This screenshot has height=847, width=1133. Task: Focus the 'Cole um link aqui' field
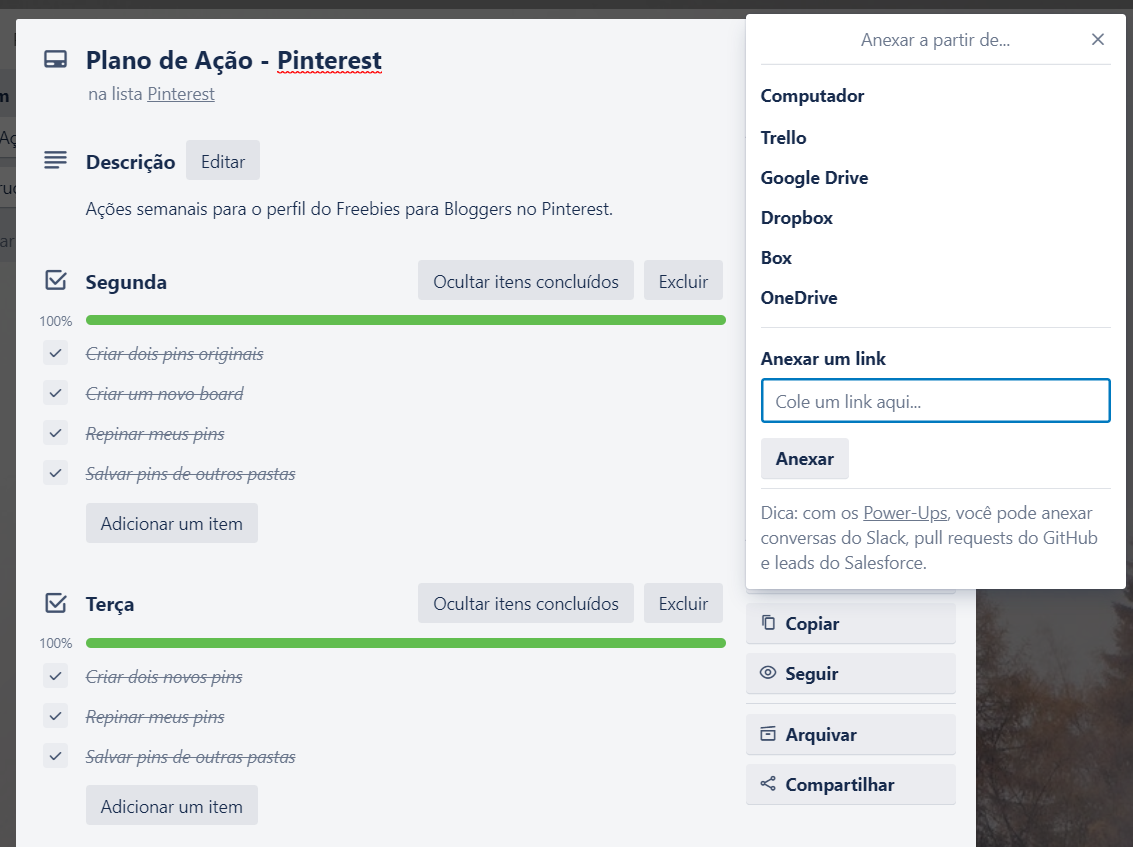(935, 400)
